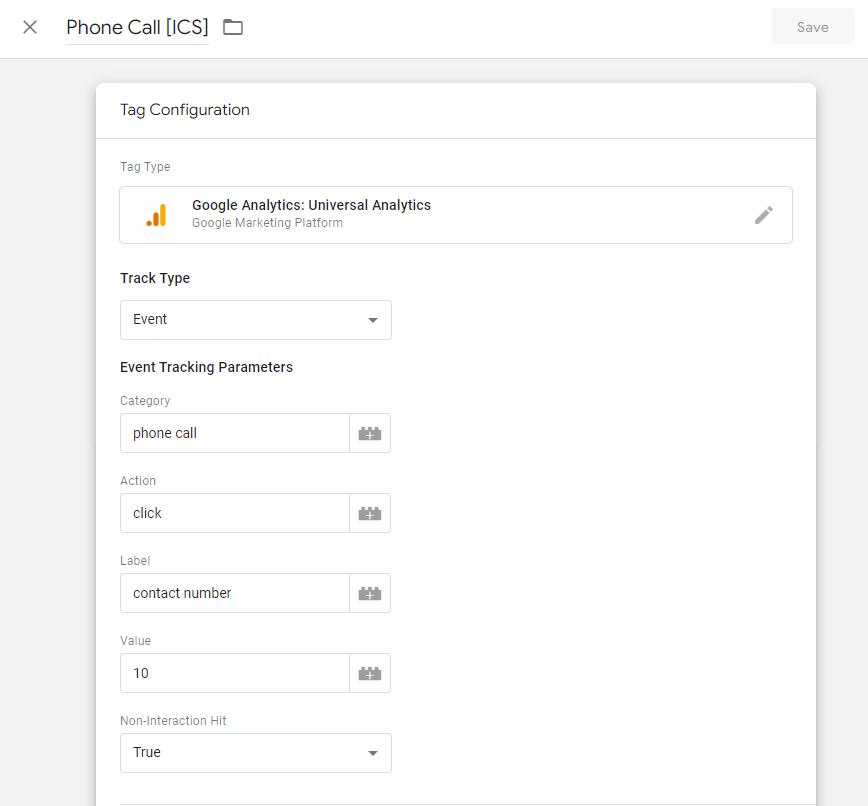
Task: Click the Value field containing 10
Action: pos(235,673)
